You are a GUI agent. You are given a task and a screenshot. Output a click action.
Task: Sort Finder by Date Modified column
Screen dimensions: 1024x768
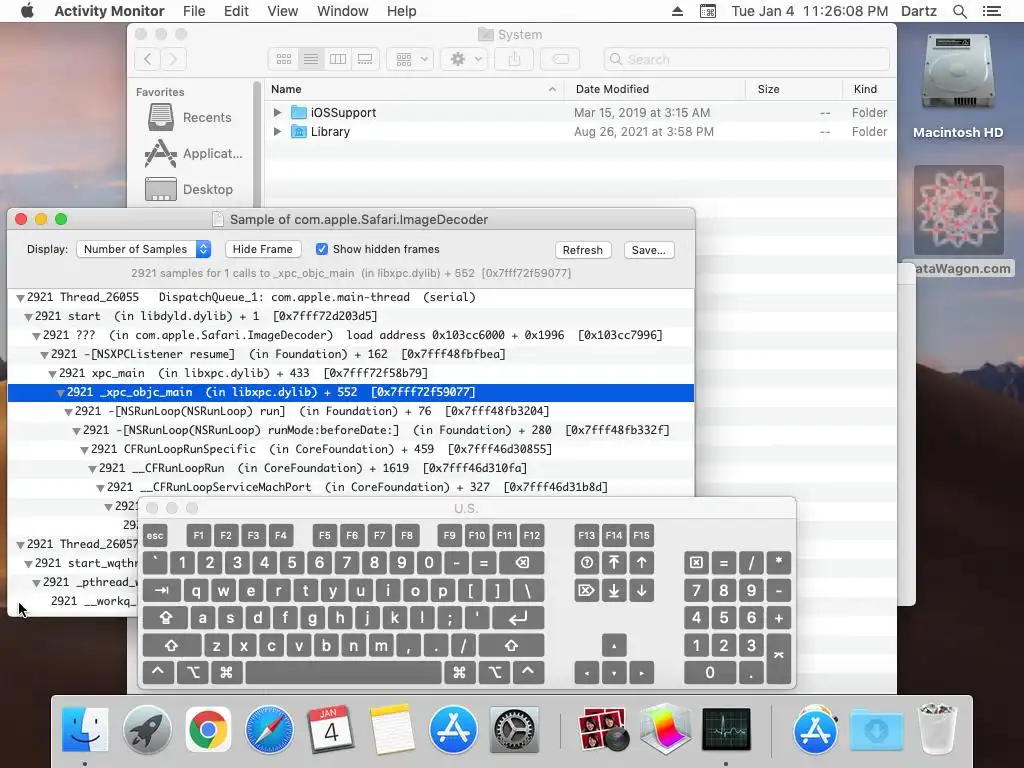[655, 89]
